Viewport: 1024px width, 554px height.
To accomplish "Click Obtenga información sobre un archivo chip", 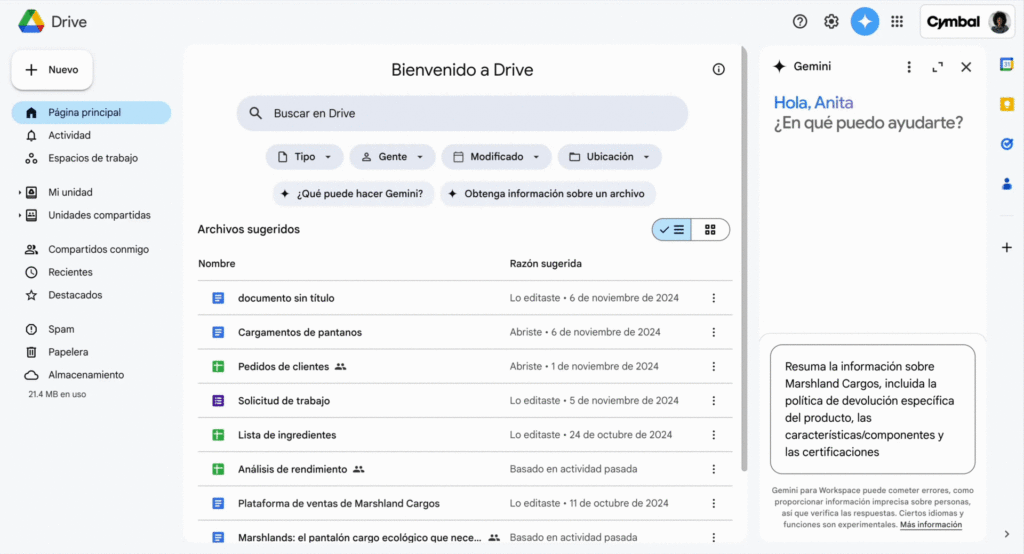I will [548, 194].
